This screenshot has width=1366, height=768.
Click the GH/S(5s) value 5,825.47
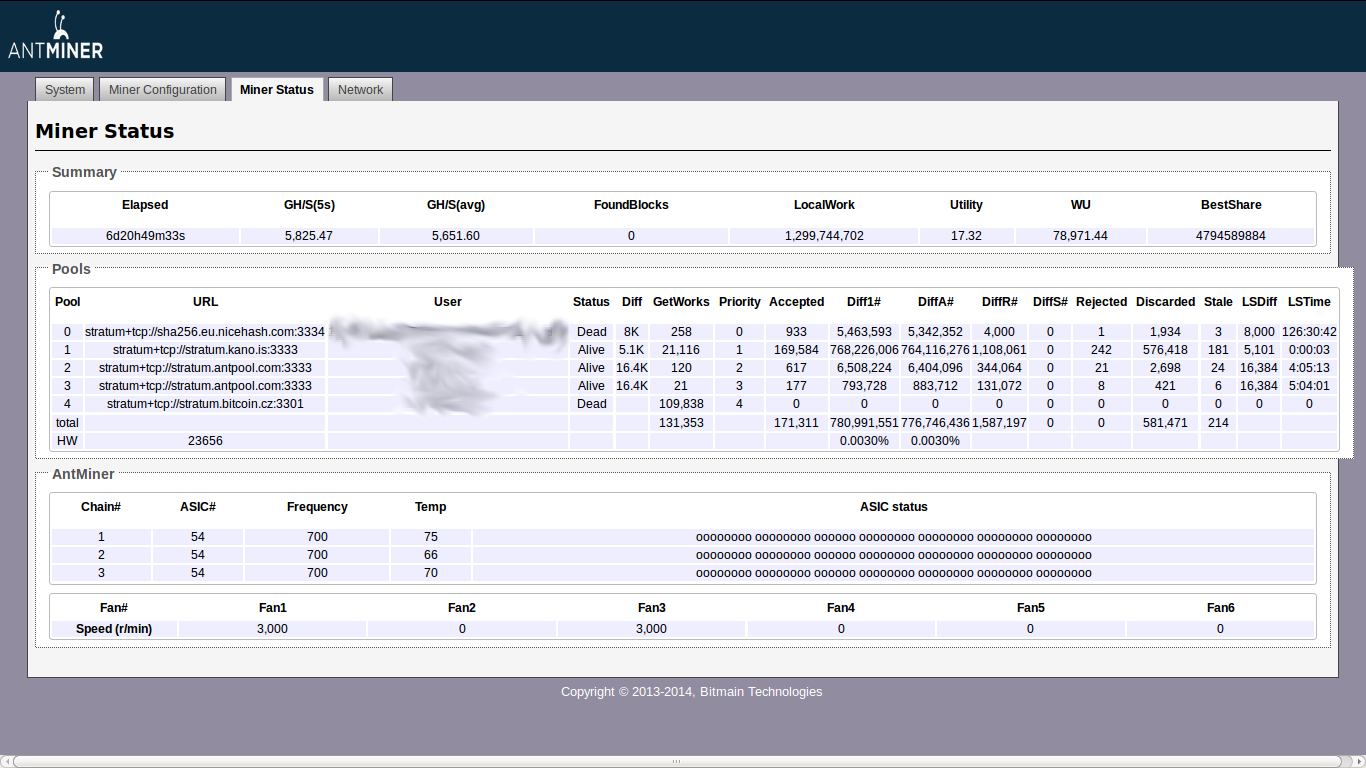tap(309, 236)
